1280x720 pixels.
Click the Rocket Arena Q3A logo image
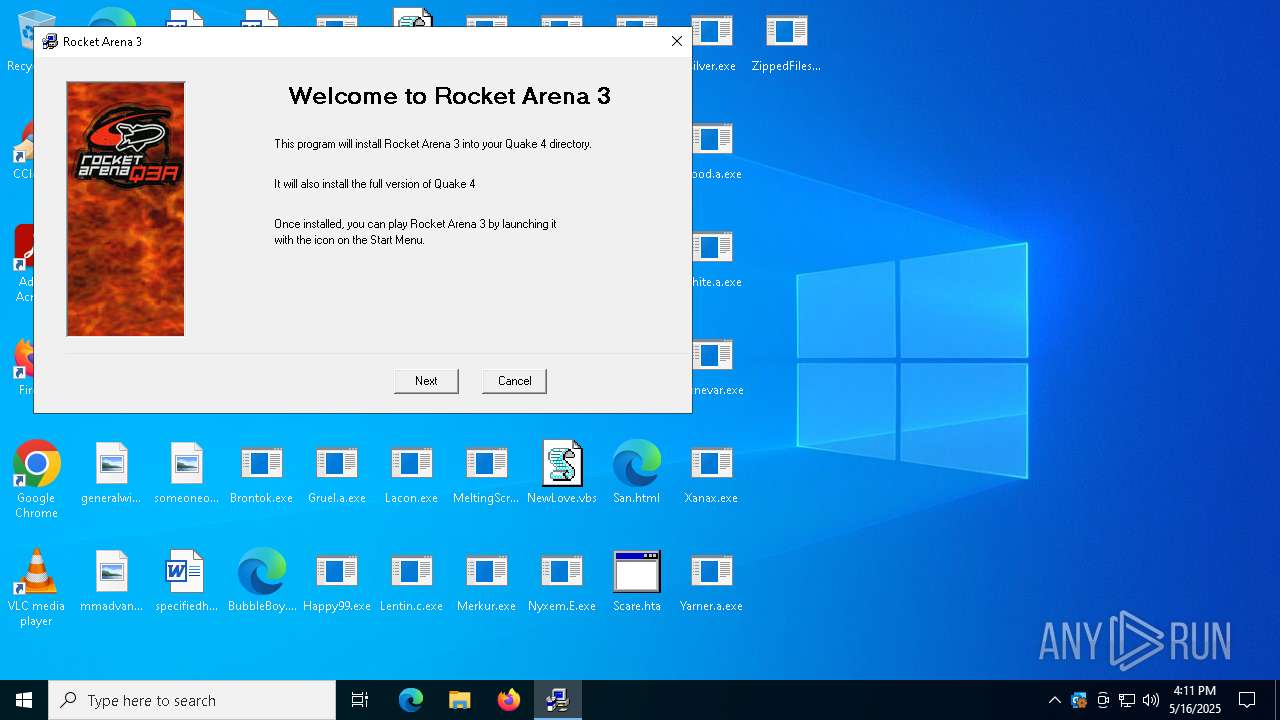(125, 209)
